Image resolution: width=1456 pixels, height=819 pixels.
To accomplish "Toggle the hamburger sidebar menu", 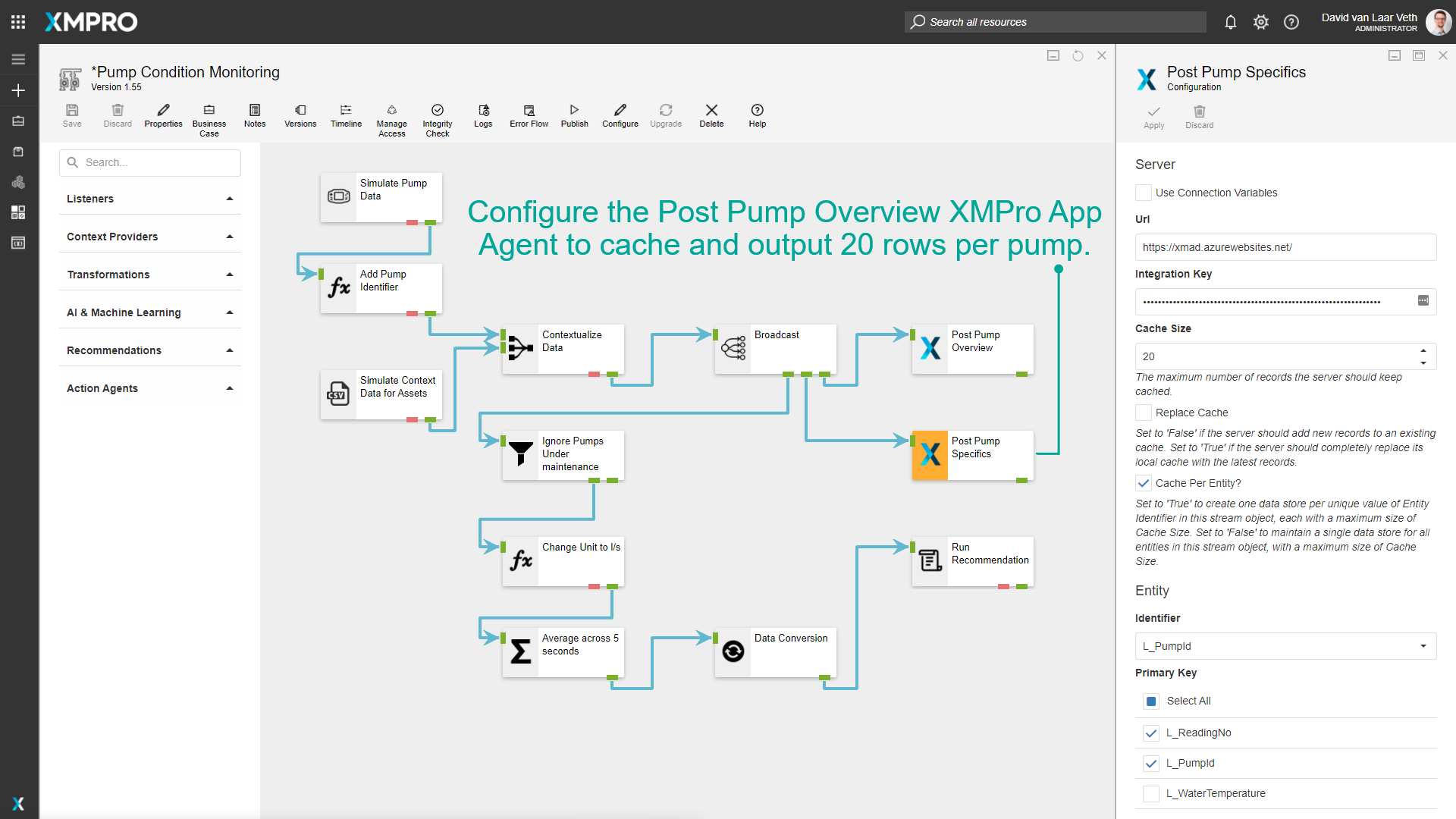I will click(18, 59).
